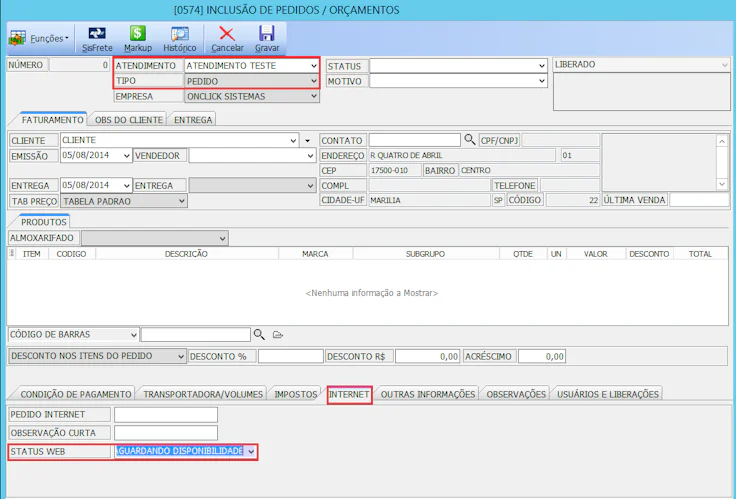Open the Funções toolbar menu
Screen dimensions: 736x499
point(39,38)
